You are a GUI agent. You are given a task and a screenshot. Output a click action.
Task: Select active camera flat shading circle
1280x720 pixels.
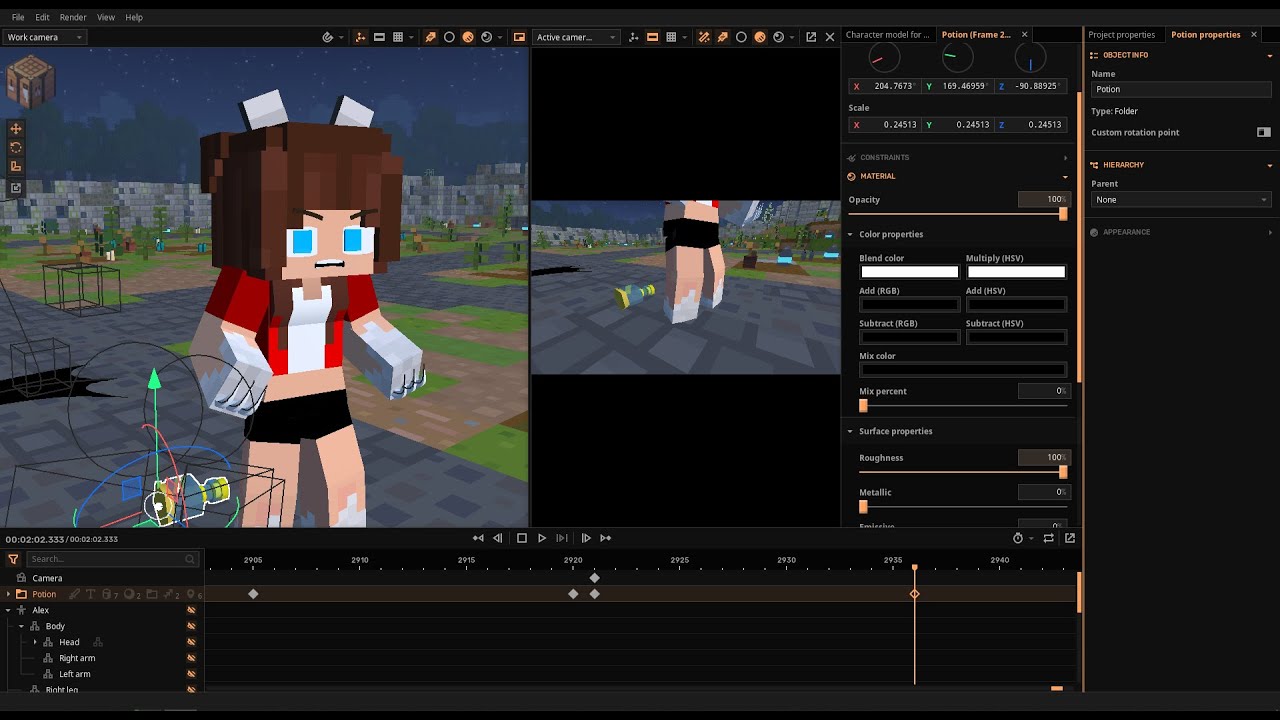point(741,37)
